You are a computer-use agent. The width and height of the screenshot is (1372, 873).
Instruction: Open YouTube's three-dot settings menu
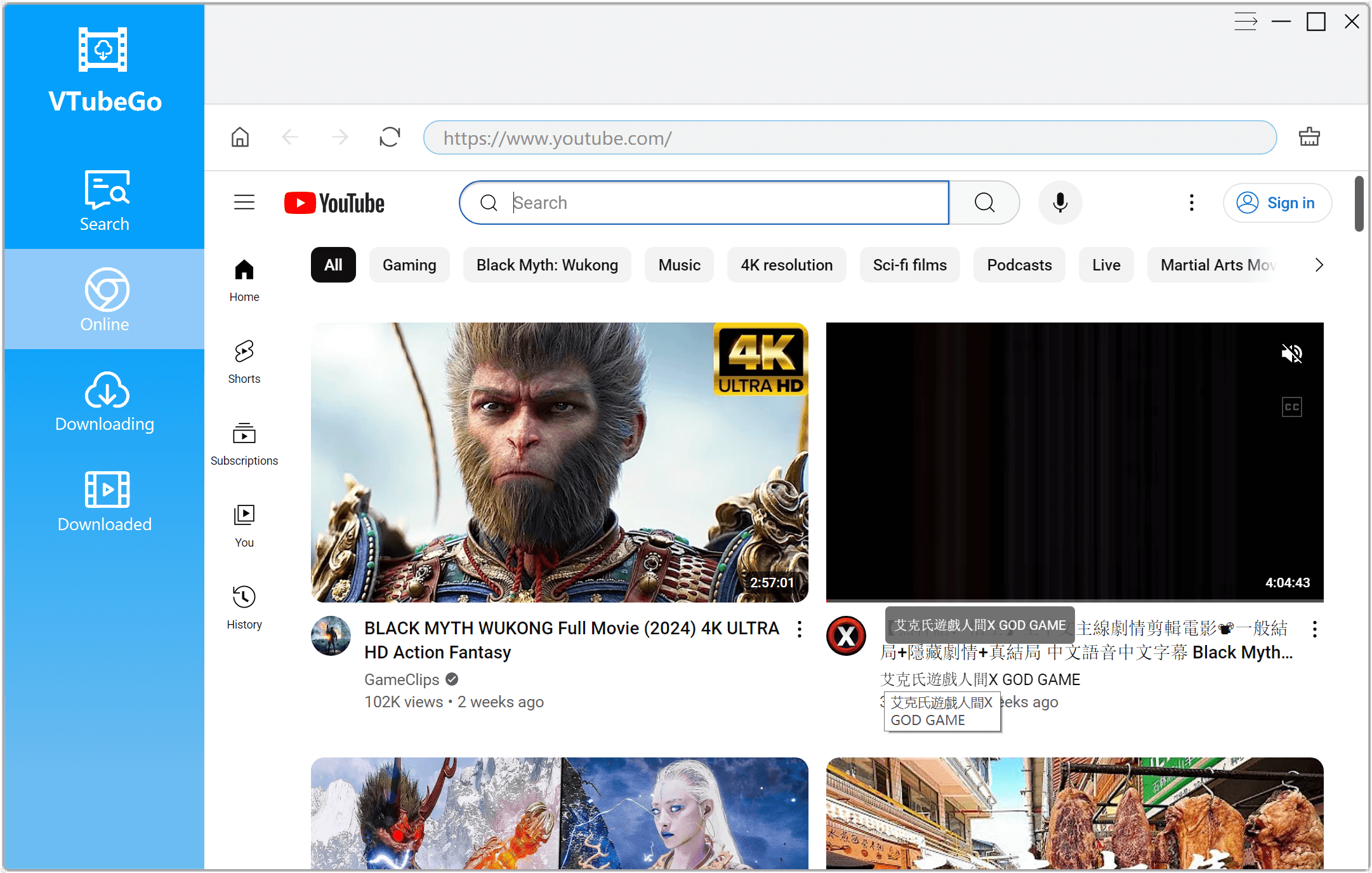pyautogui.click(x=1191, y=202)
